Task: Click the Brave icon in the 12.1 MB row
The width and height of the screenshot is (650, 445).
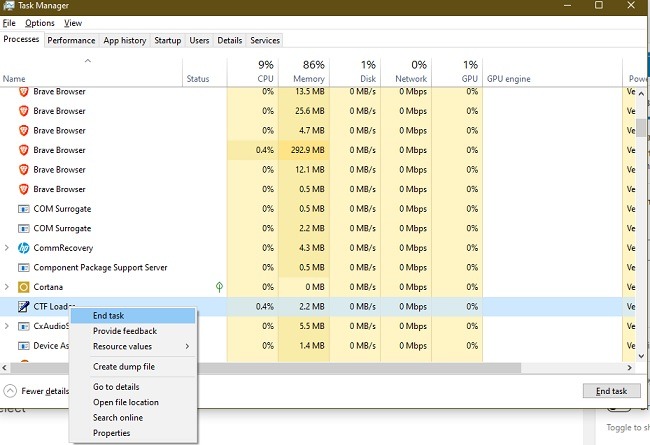Action: [x=24, y=169]
